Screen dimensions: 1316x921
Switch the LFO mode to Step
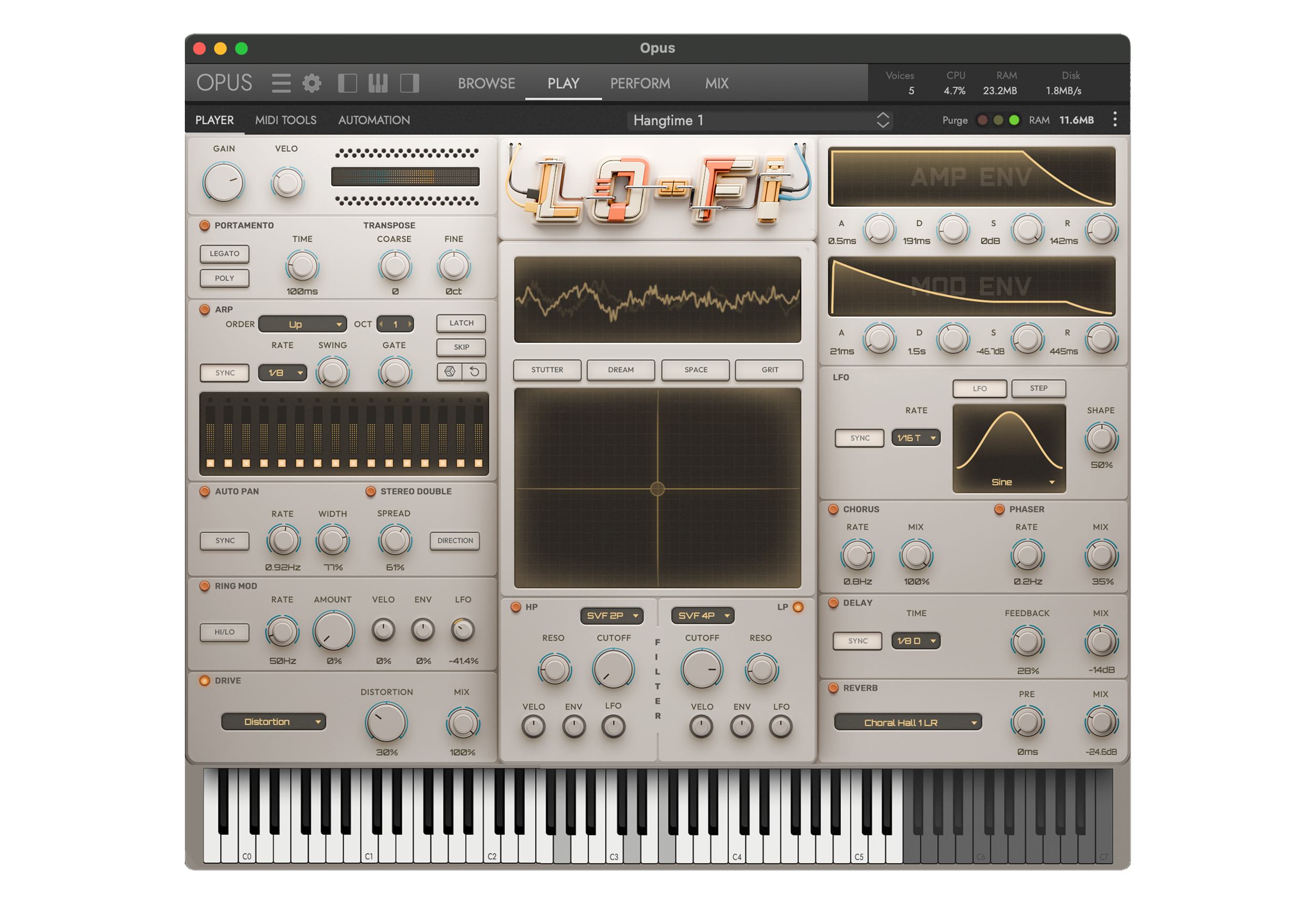click(x=1038, y=388)
